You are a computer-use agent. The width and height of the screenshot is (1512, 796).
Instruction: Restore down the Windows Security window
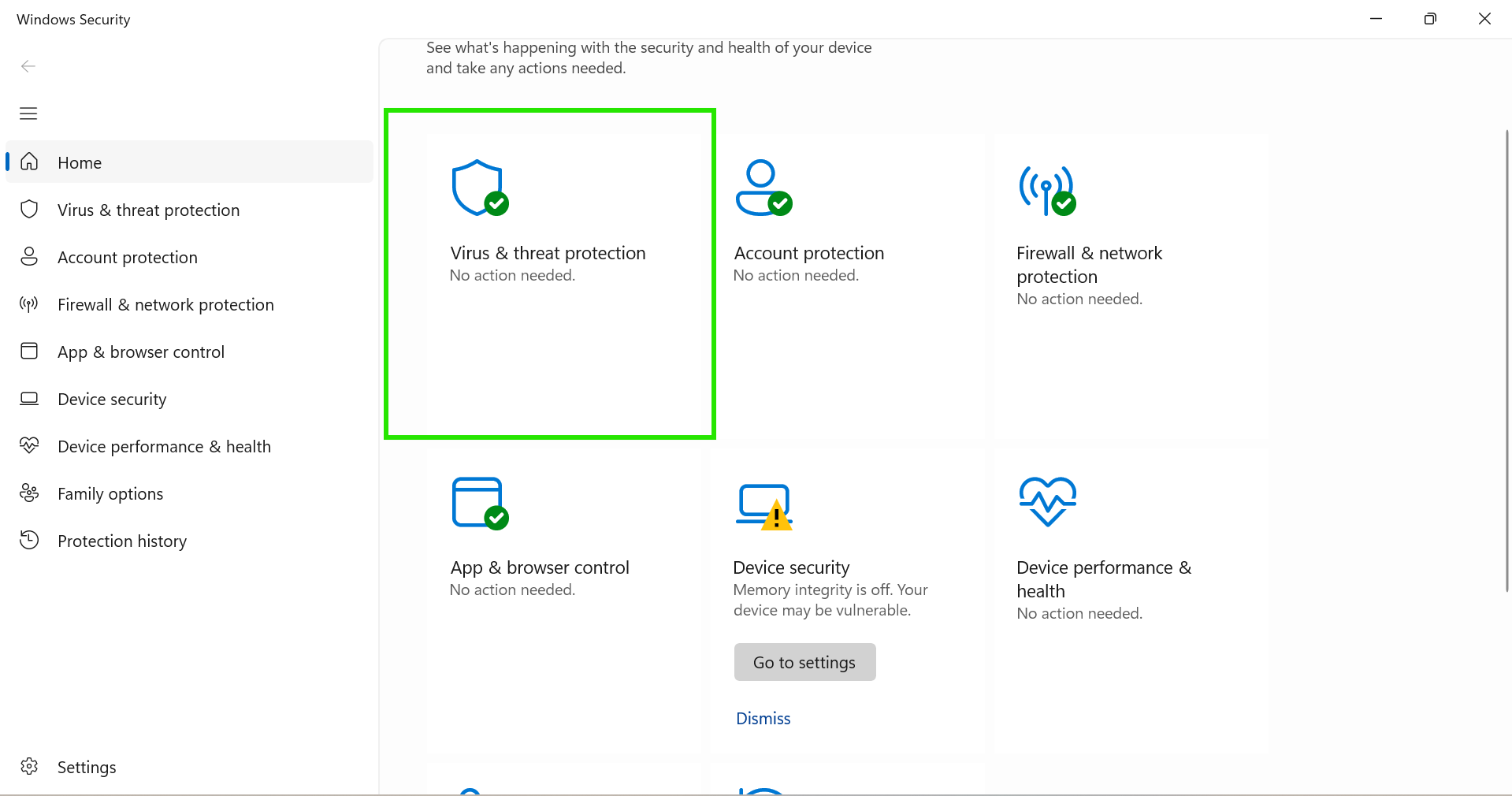tap(1430, 19)
